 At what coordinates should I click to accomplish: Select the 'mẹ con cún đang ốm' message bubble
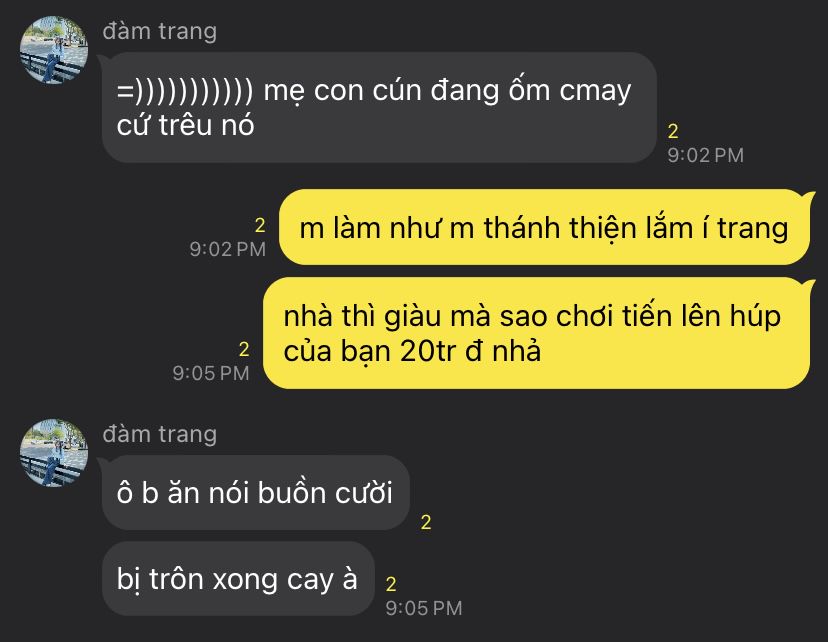coord(379,108)
